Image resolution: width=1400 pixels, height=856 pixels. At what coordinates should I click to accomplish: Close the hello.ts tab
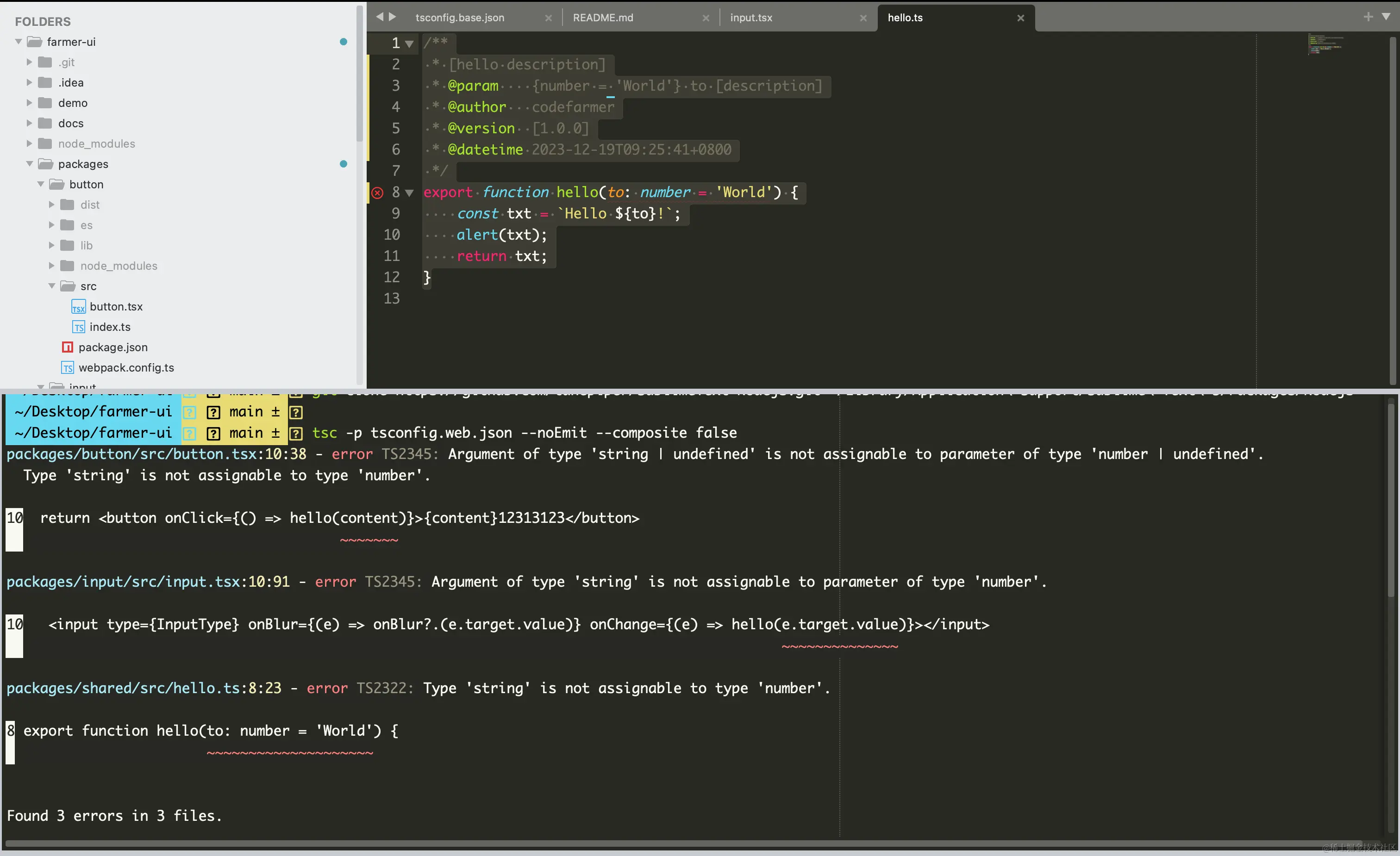coord(1020,18)
